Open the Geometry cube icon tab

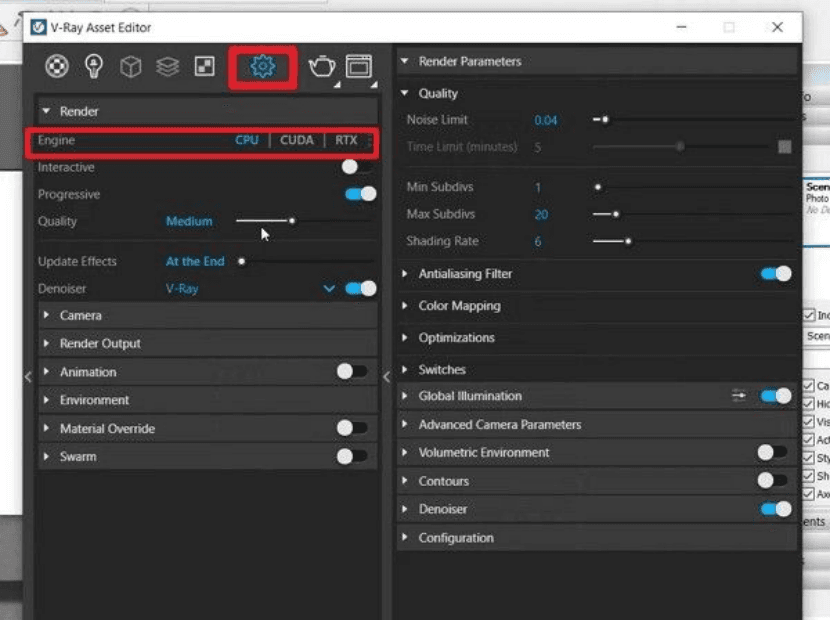[131, 67]
